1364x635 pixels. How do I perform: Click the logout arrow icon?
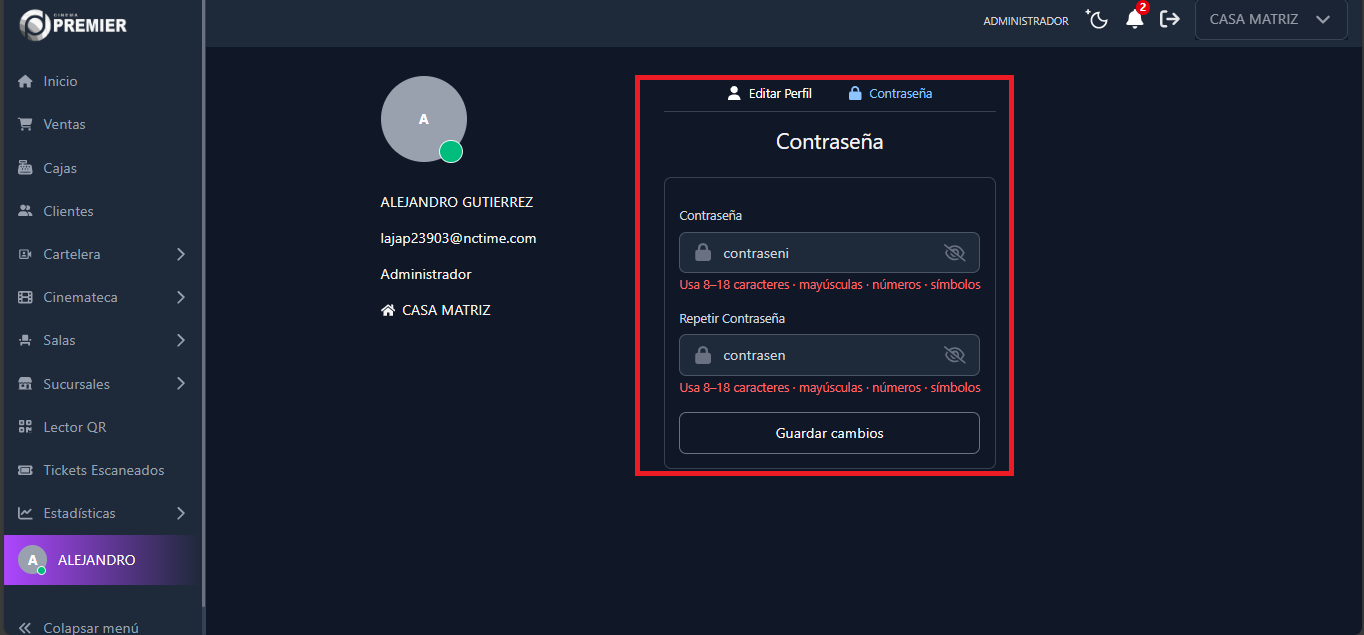1169,20
